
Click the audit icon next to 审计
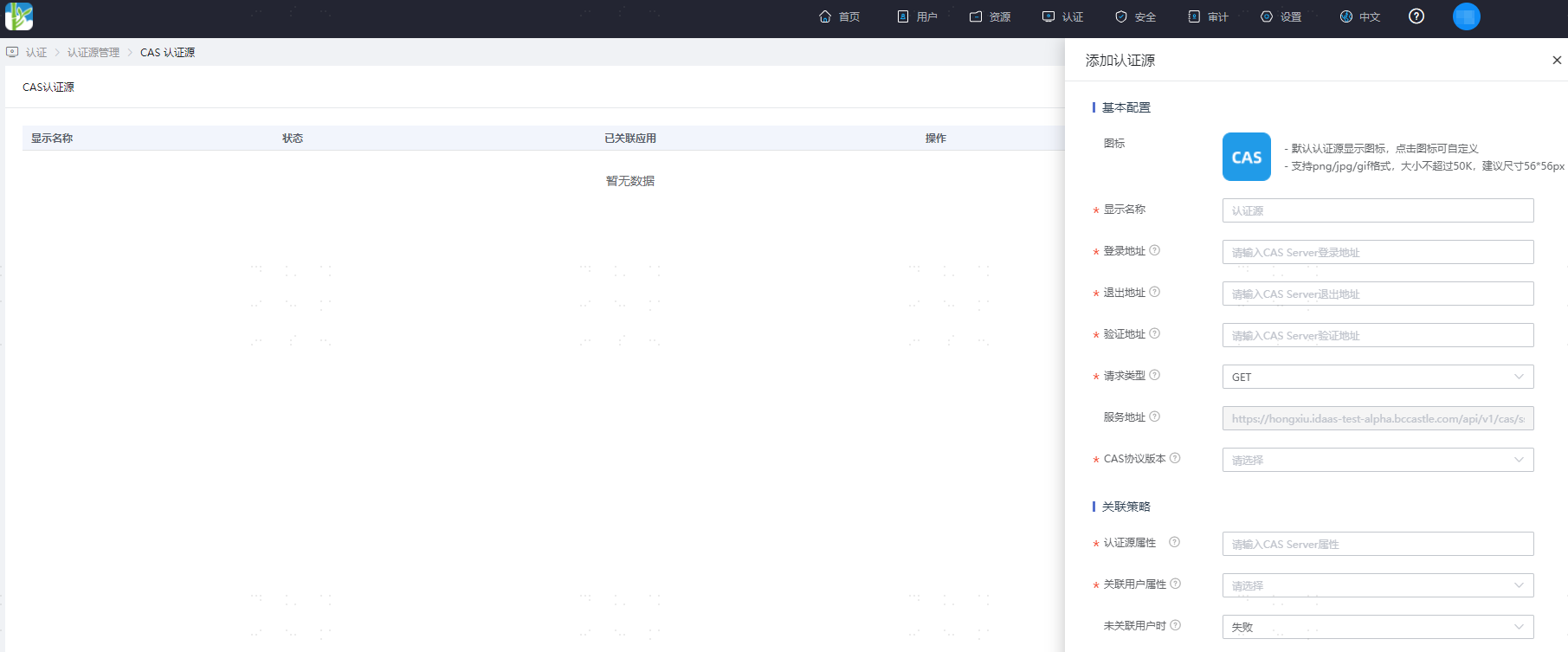1194,16
